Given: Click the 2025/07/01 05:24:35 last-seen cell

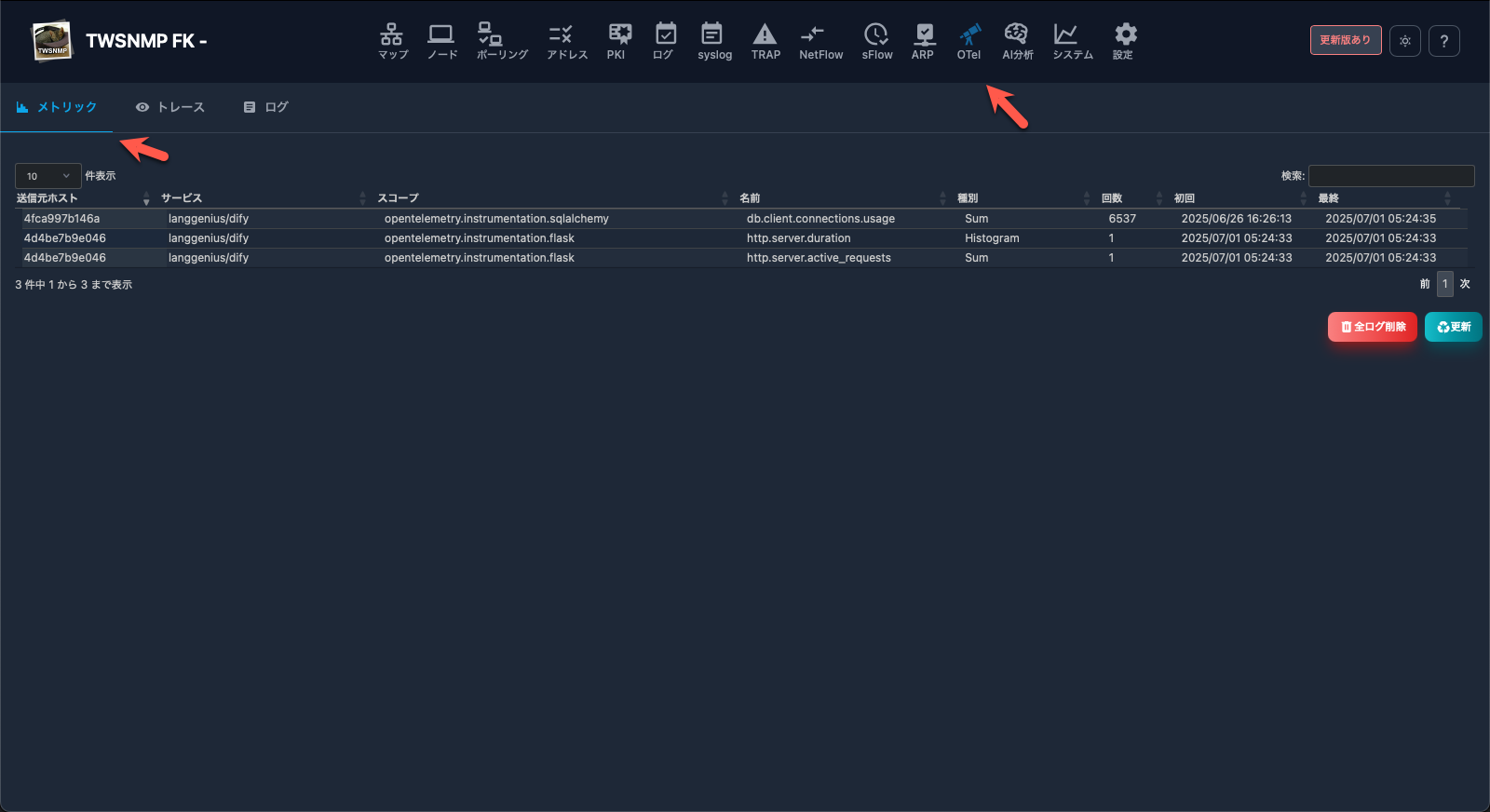Looking at the screenshot, I should pyautogui.click(x=1381, y=219).
